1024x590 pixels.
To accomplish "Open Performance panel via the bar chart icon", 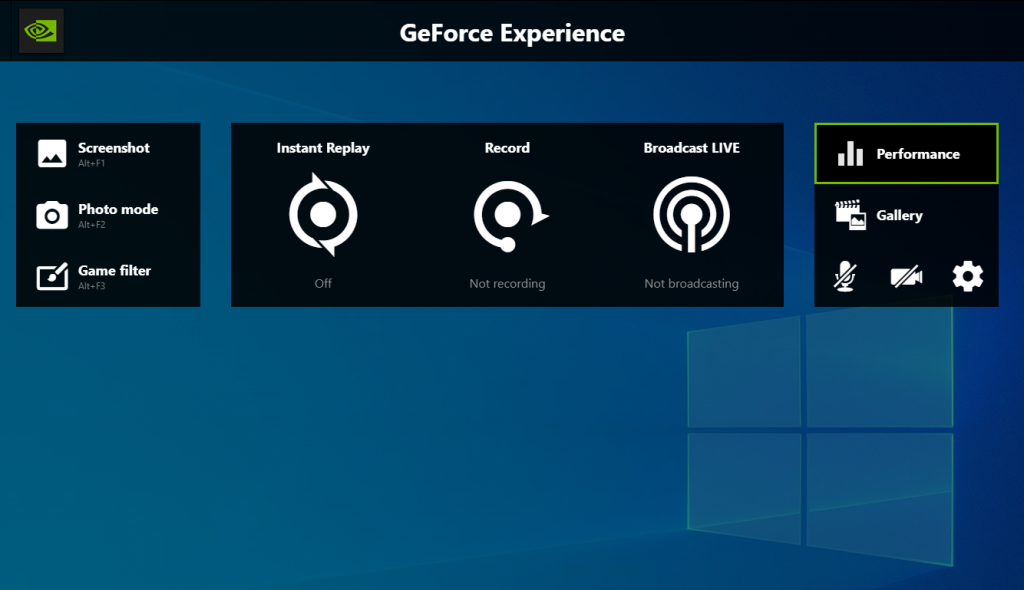I will point(851,153).
